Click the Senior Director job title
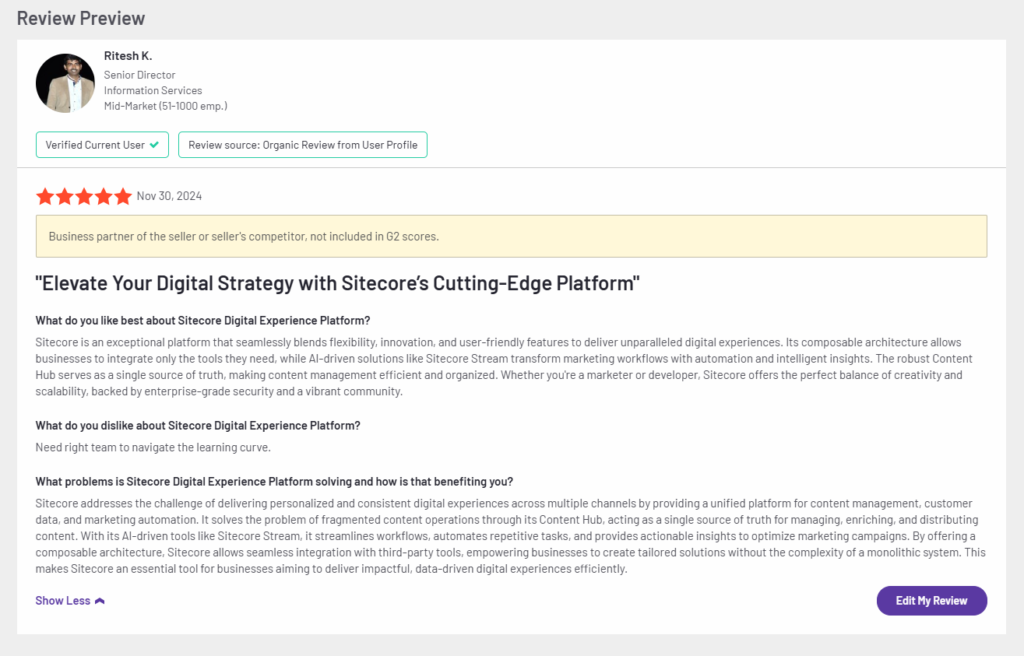Viewport: 1024px width, 656px height. tap(140, 75)
